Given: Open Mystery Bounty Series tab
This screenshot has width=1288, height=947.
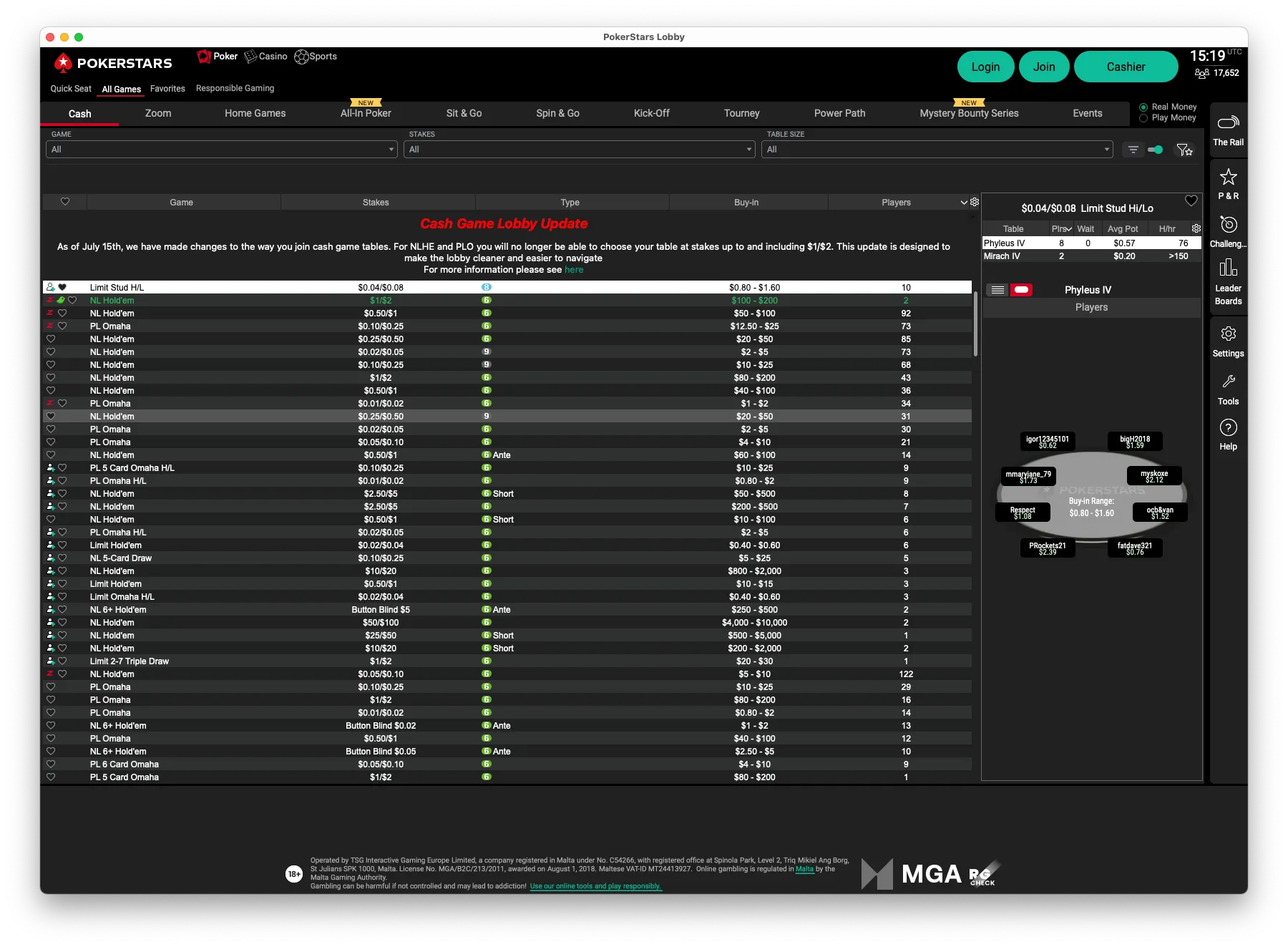Looking at the screenshot, I should coord(969,113).
